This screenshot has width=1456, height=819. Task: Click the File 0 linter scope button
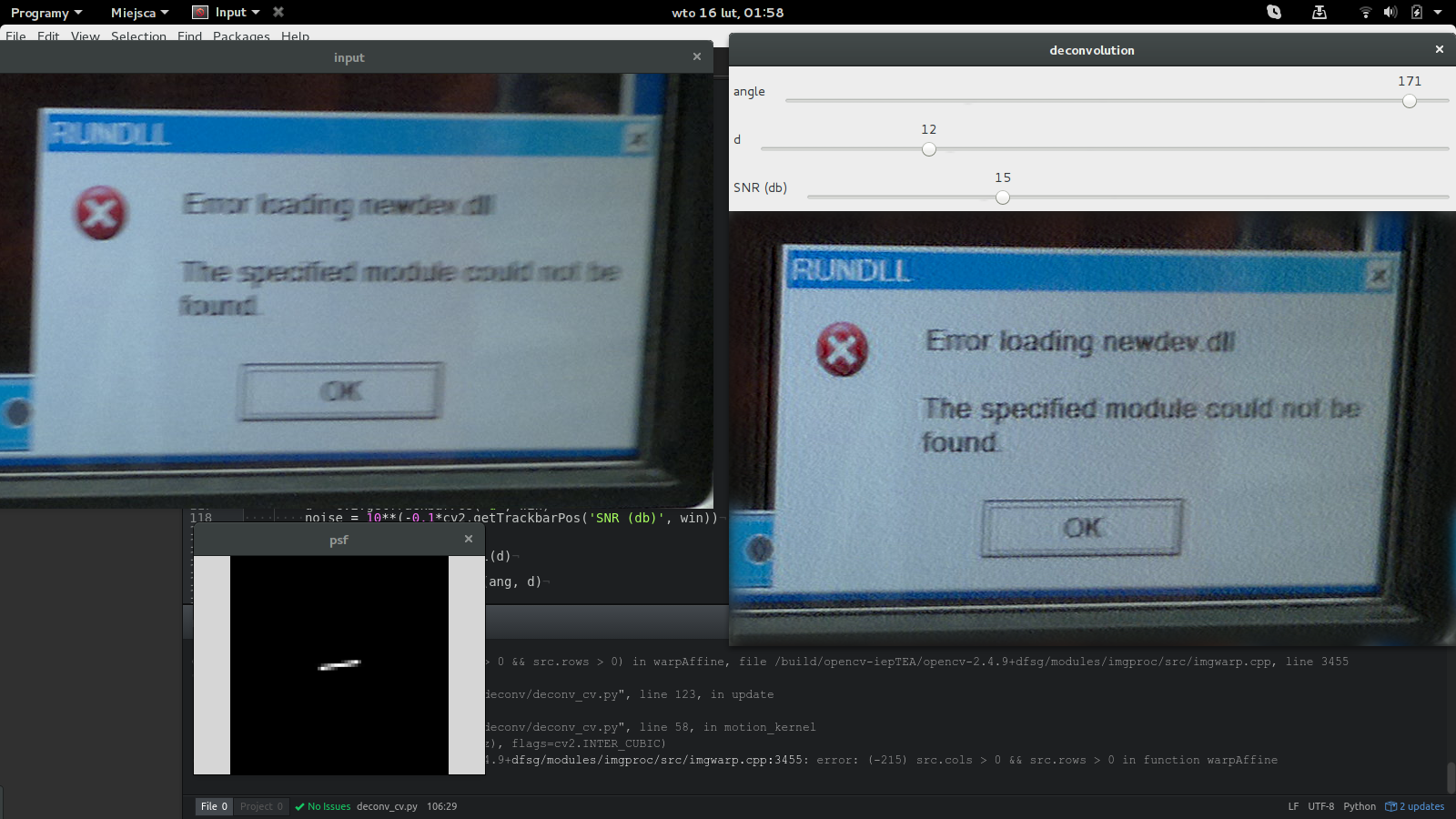pyautogui.click(x=215, y=806)
